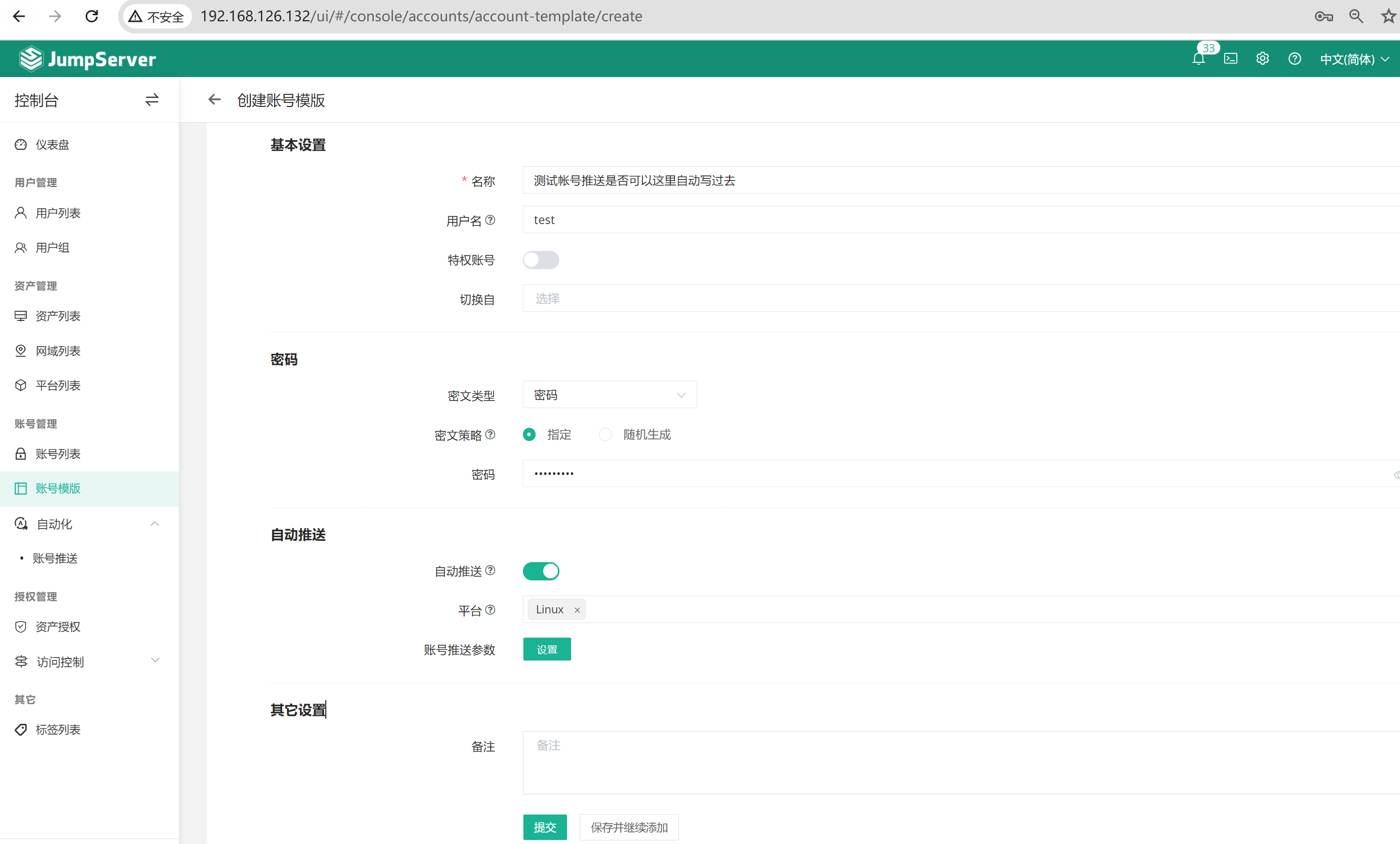Click help icon next to 用户名 label
Viewport: 1400px width, 844px height.
tap(490, 220)
